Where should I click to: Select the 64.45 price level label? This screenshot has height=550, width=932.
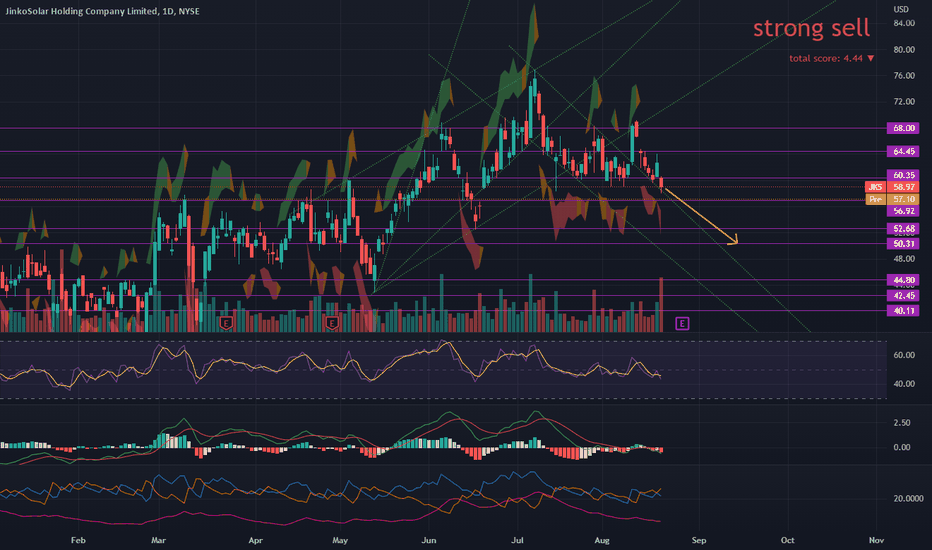click(903, 152)
